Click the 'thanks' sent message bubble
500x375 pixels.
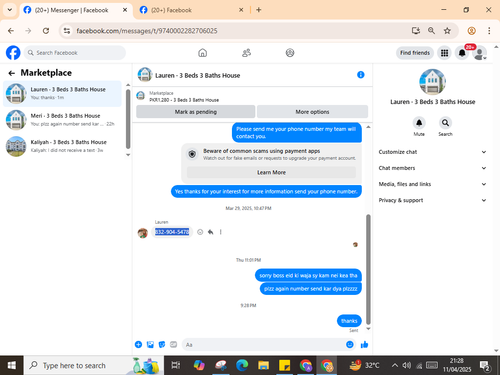click(x=349, y=321)
